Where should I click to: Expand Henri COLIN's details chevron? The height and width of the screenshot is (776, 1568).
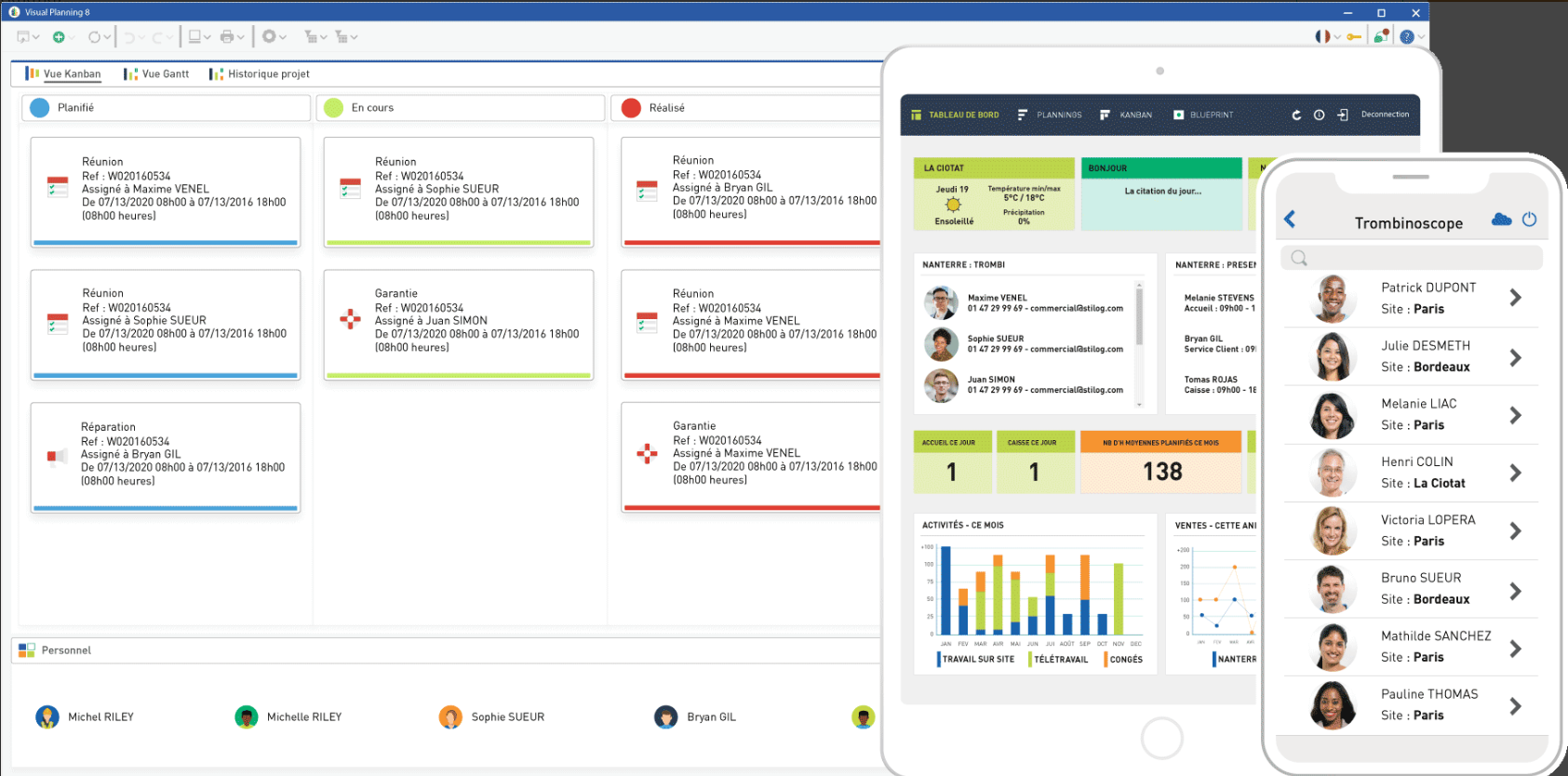(1515, 473)
